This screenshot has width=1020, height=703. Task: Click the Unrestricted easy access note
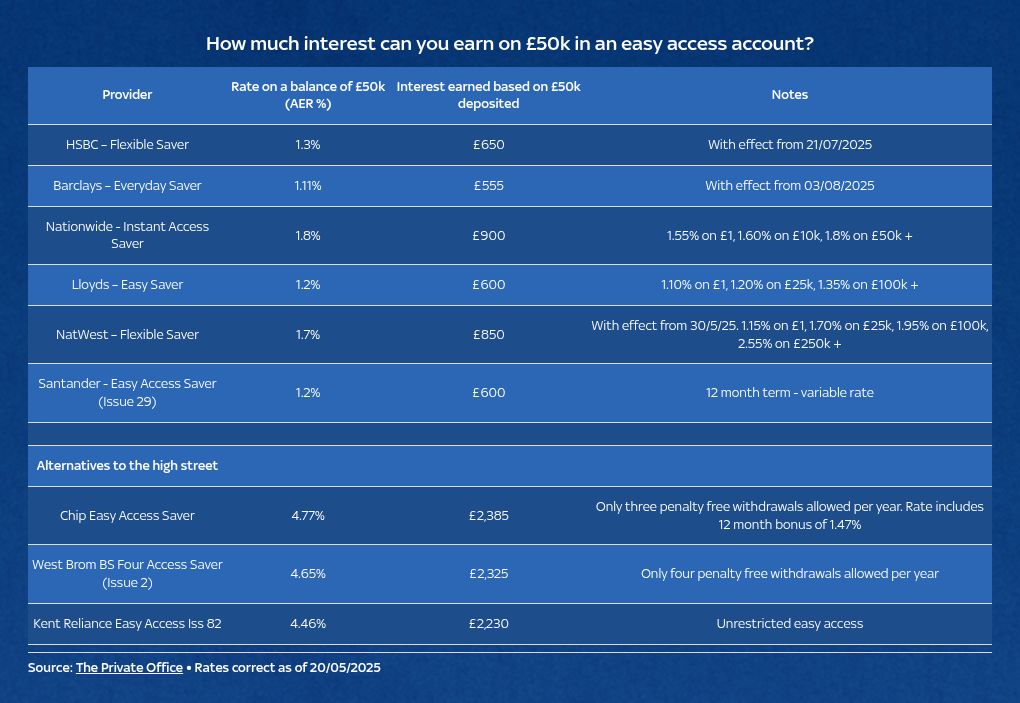790,624
